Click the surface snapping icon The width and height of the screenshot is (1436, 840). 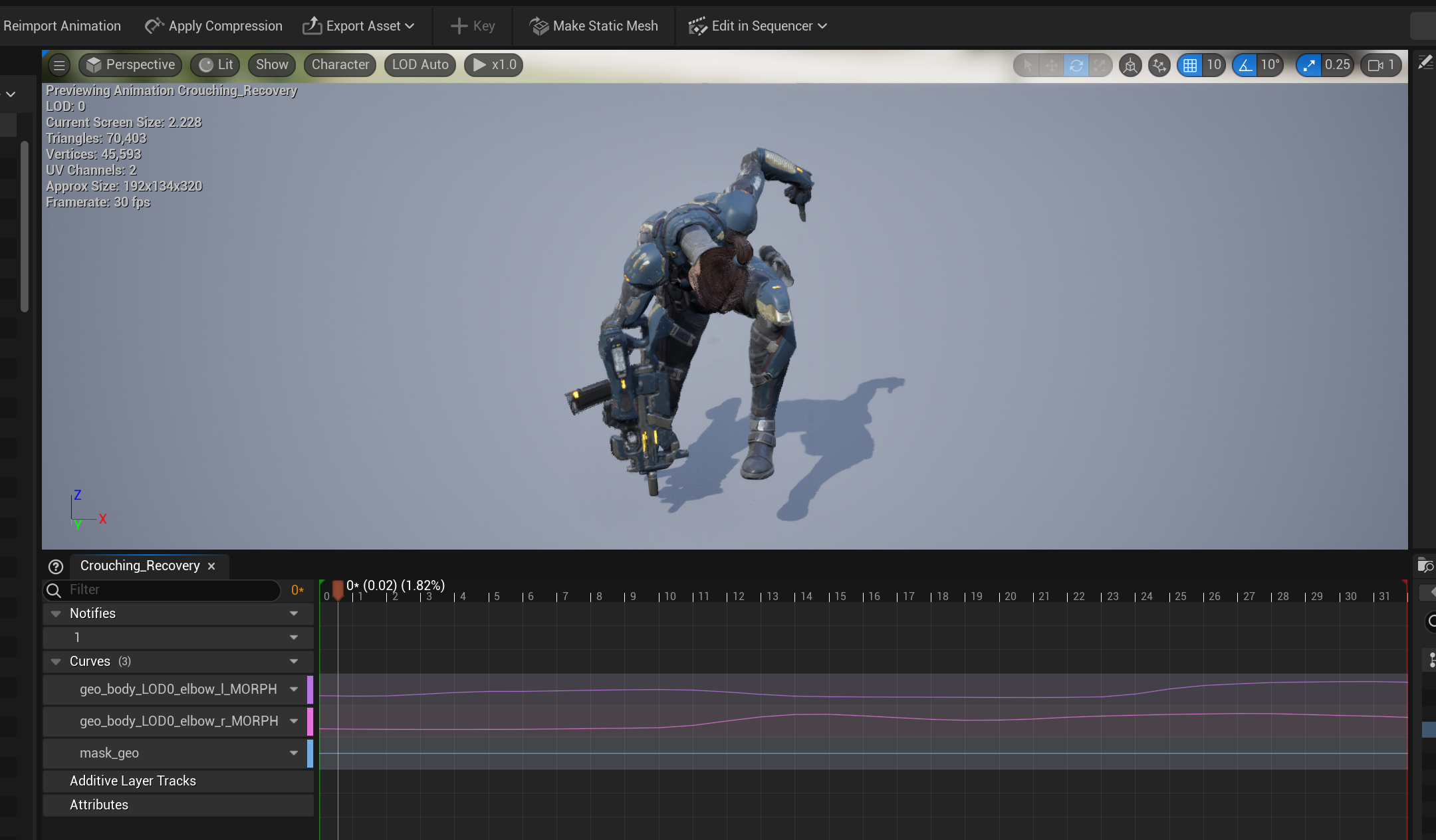tap(1159, 65)
